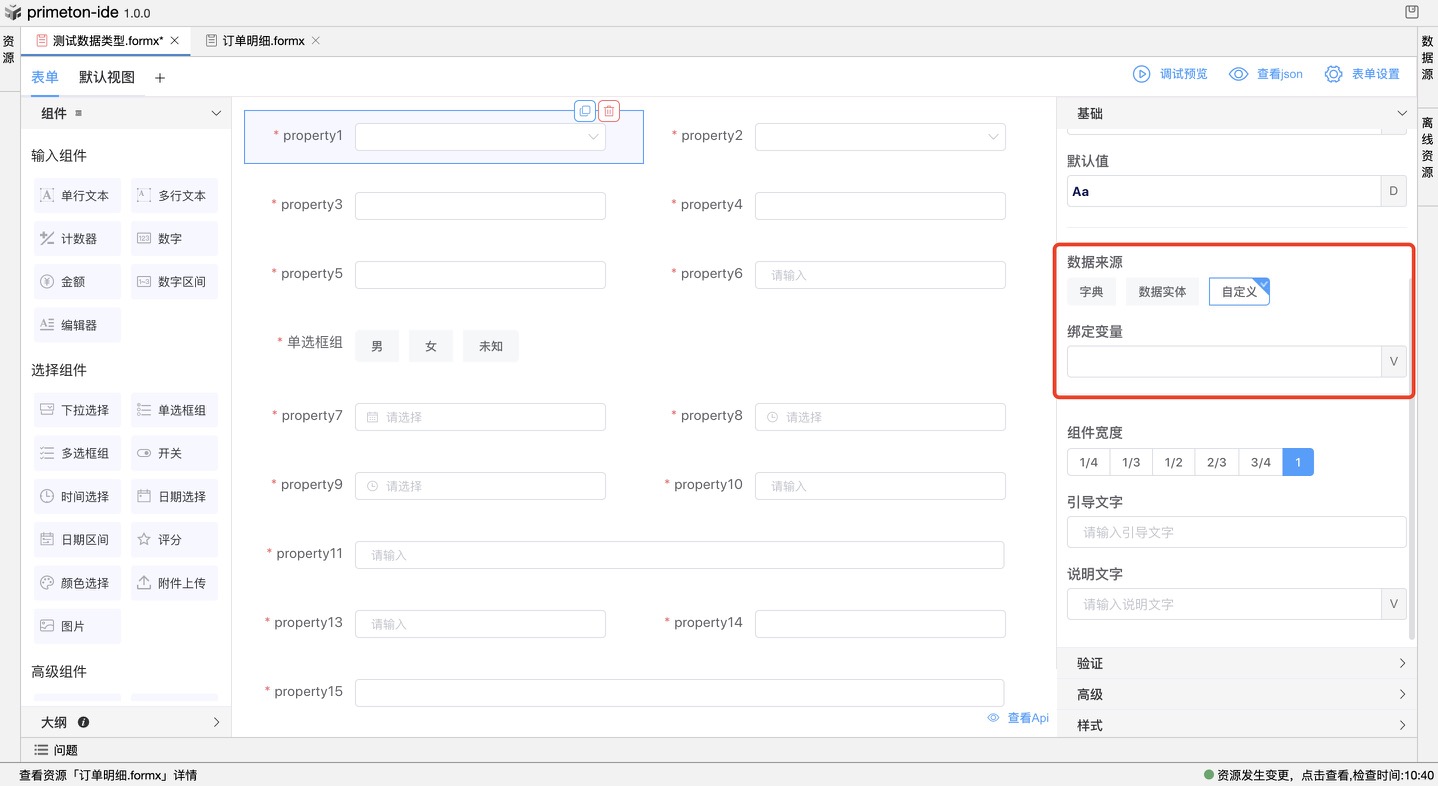This screenshot has width=1438, height=786.
Task: Open 调试预览 debug preview
Action: [1170, 74]
